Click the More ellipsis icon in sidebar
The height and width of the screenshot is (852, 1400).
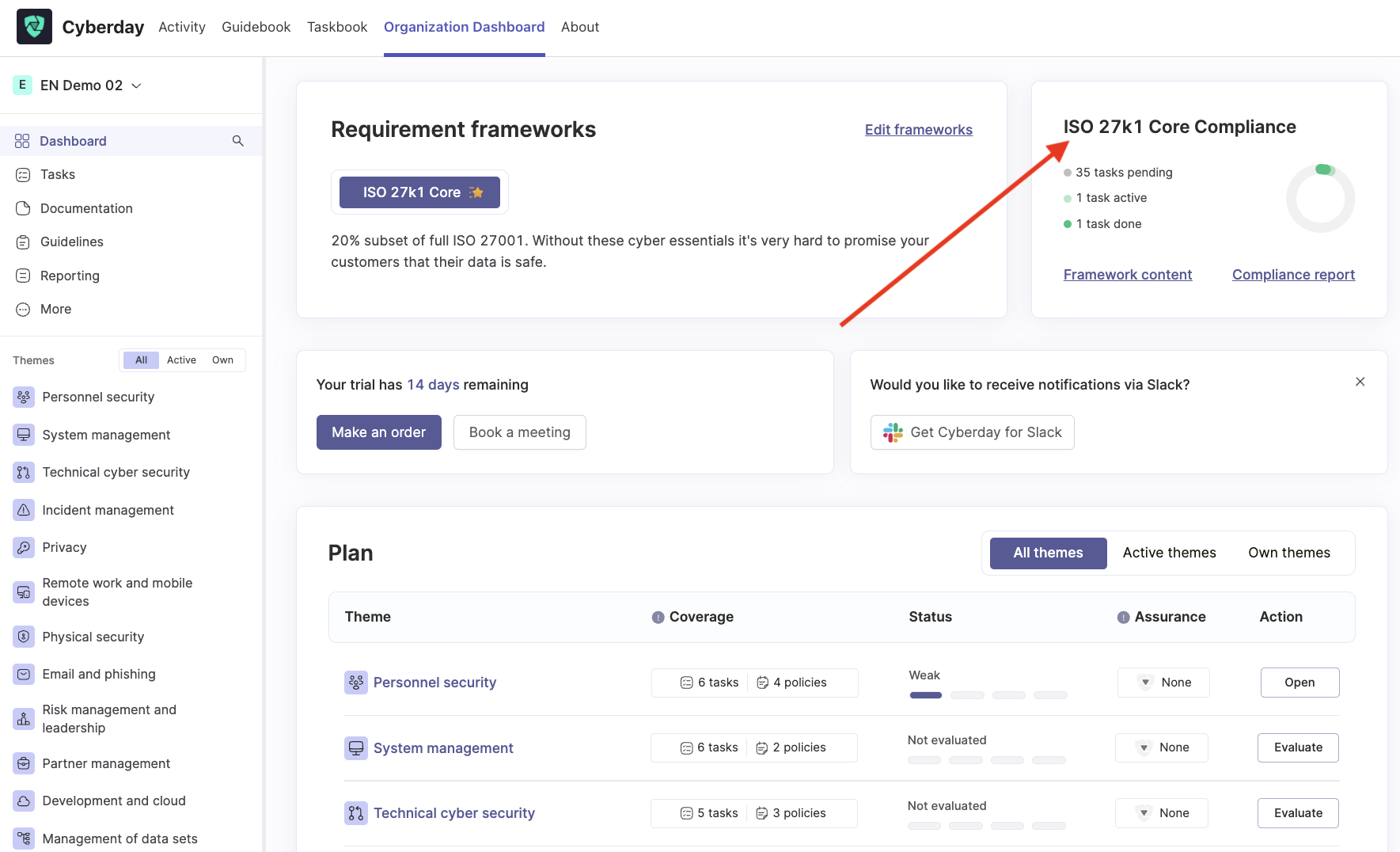click(23, 310)
